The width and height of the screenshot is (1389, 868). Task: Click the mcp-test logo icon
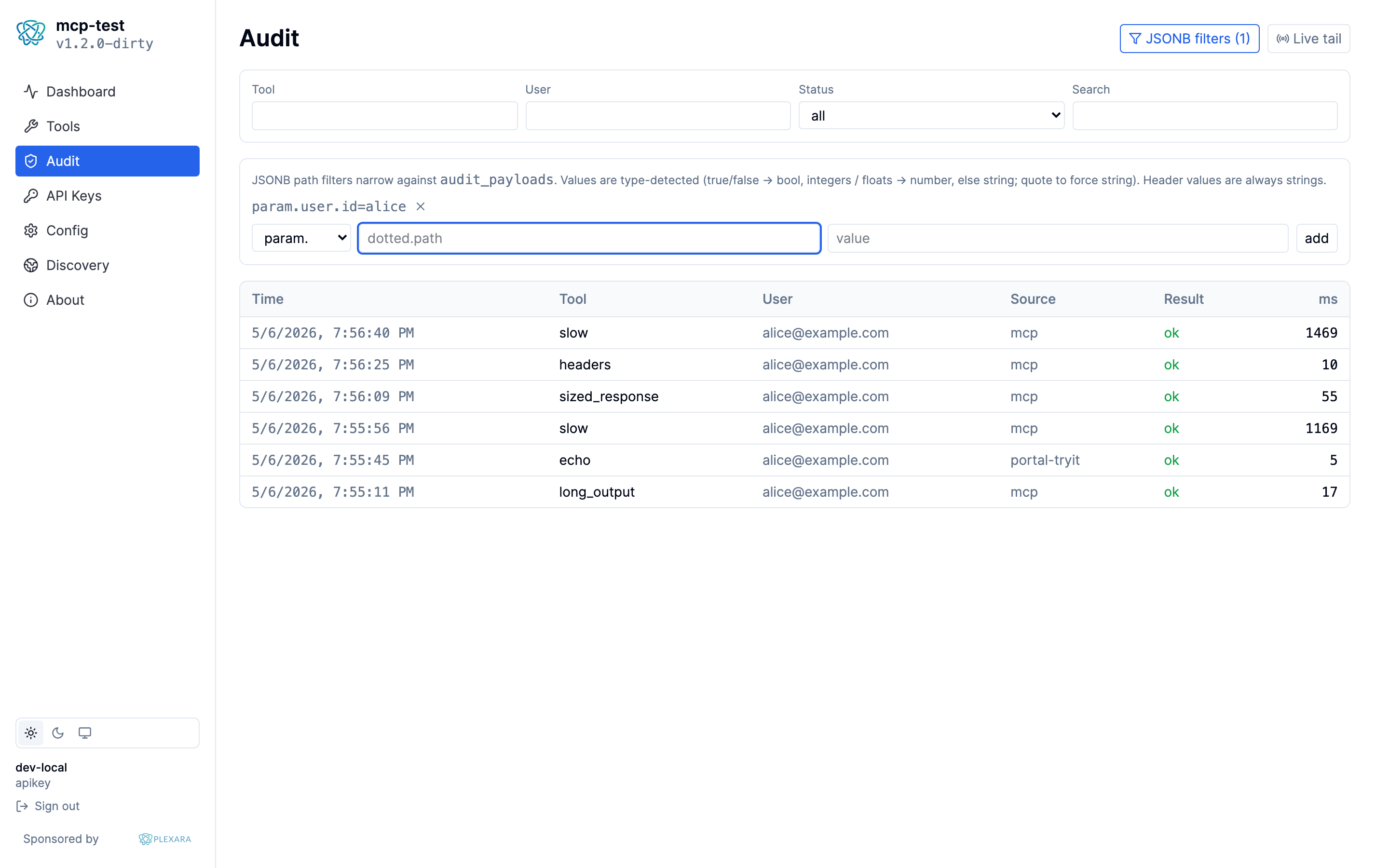click(x=30, y=34)
